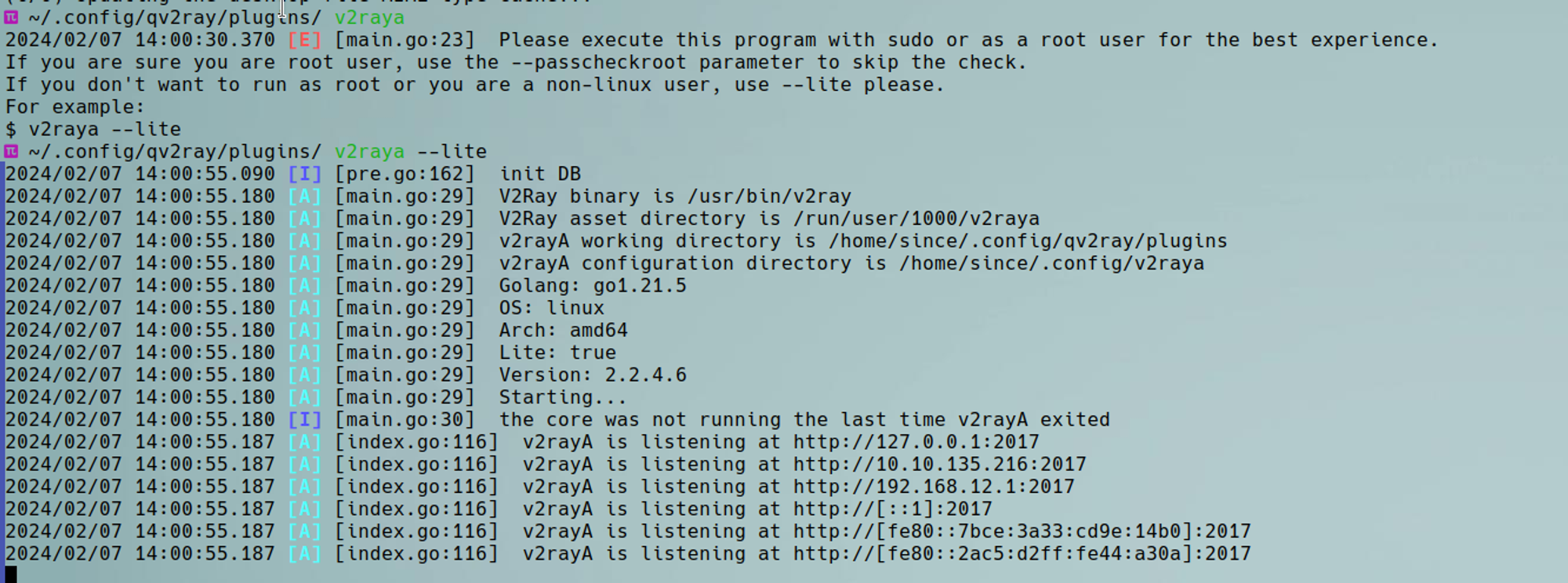Viewport: 1568px width, 583px height.
Task: Click the terminal cursor block at bottom
Action: (x=11, y=574)
